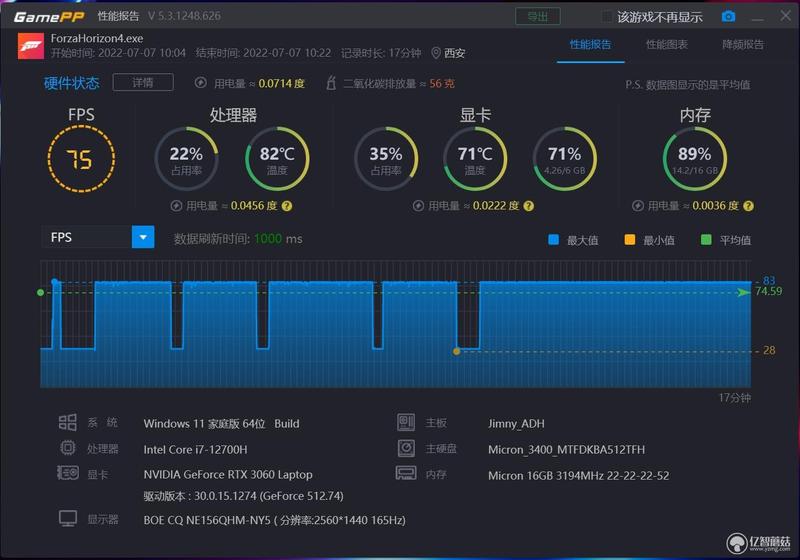Image resolution: width=800 pixels, height=560 pixels.
Task: Open the 性能图表 tab
Action: tap(666, 44)
